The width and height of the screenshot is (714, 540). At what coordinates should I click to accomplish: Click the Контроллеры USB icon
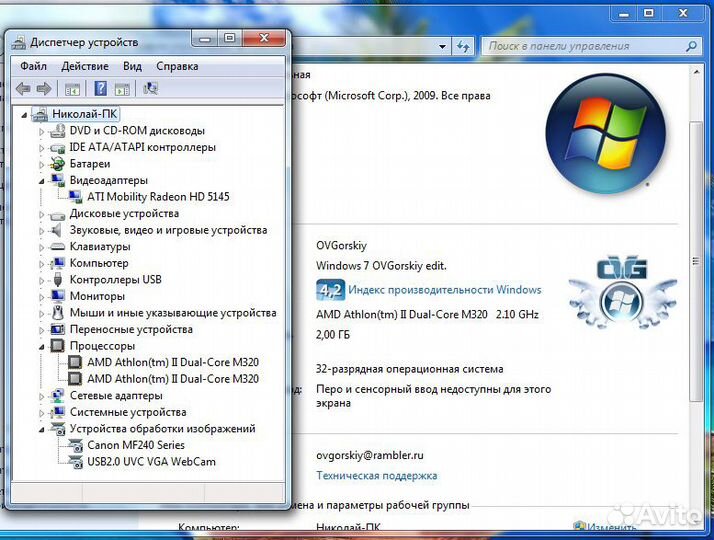coord(57,280)
